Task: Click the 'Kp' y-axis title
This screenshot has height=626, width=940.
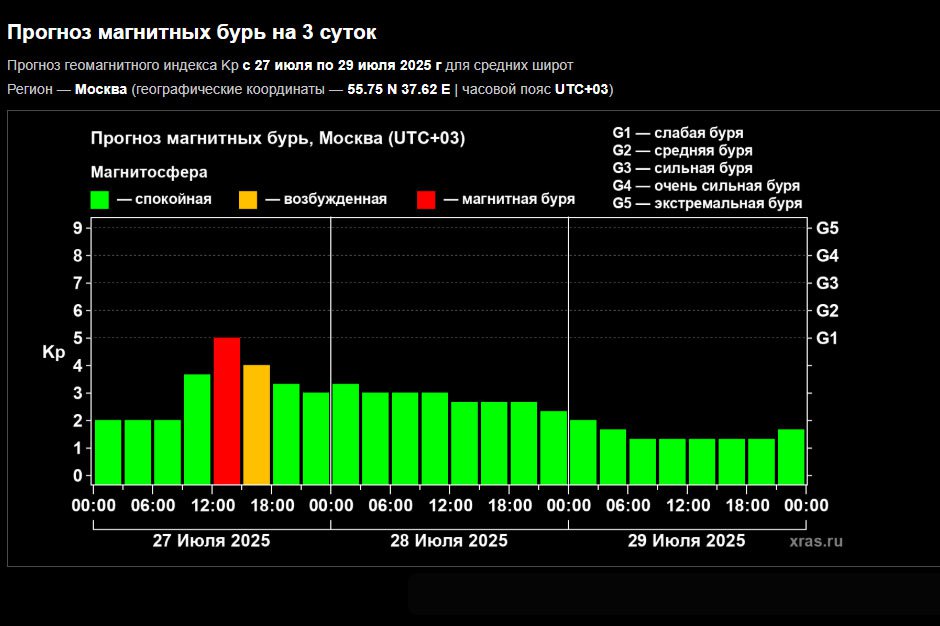Action: [53, 352]
